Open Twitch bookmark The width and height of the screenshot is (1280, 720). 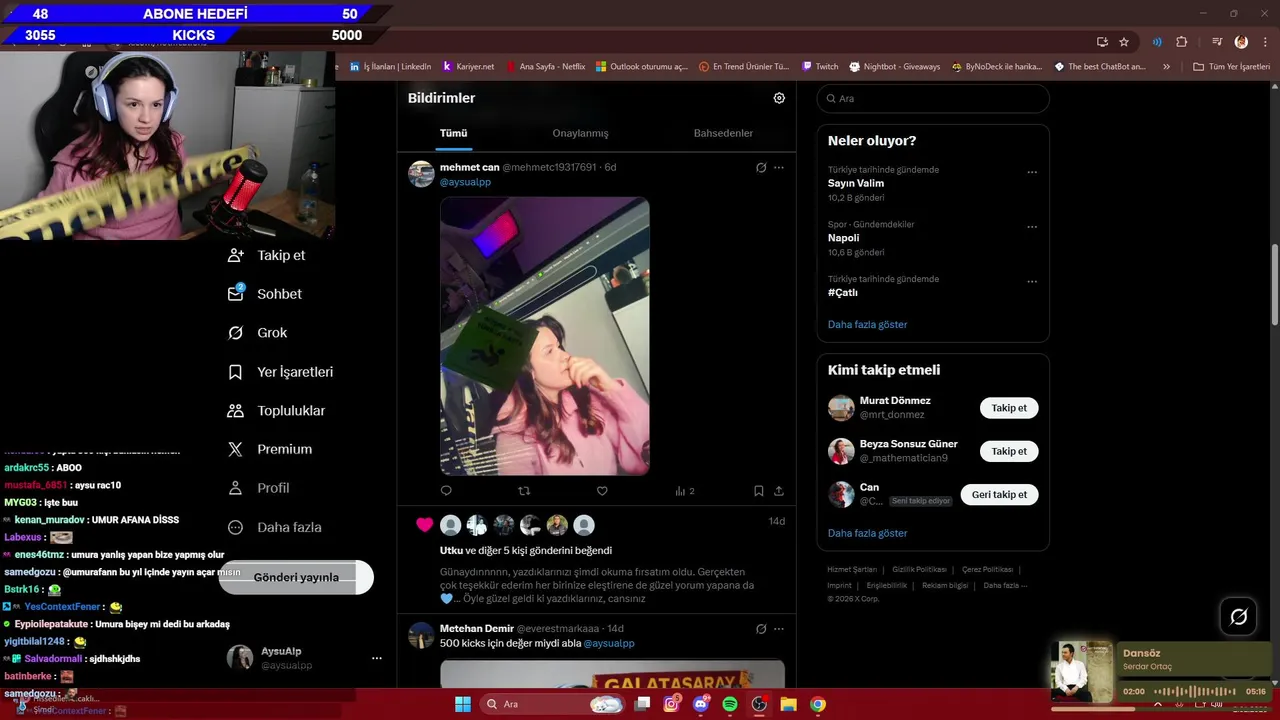tap(820, 67)
